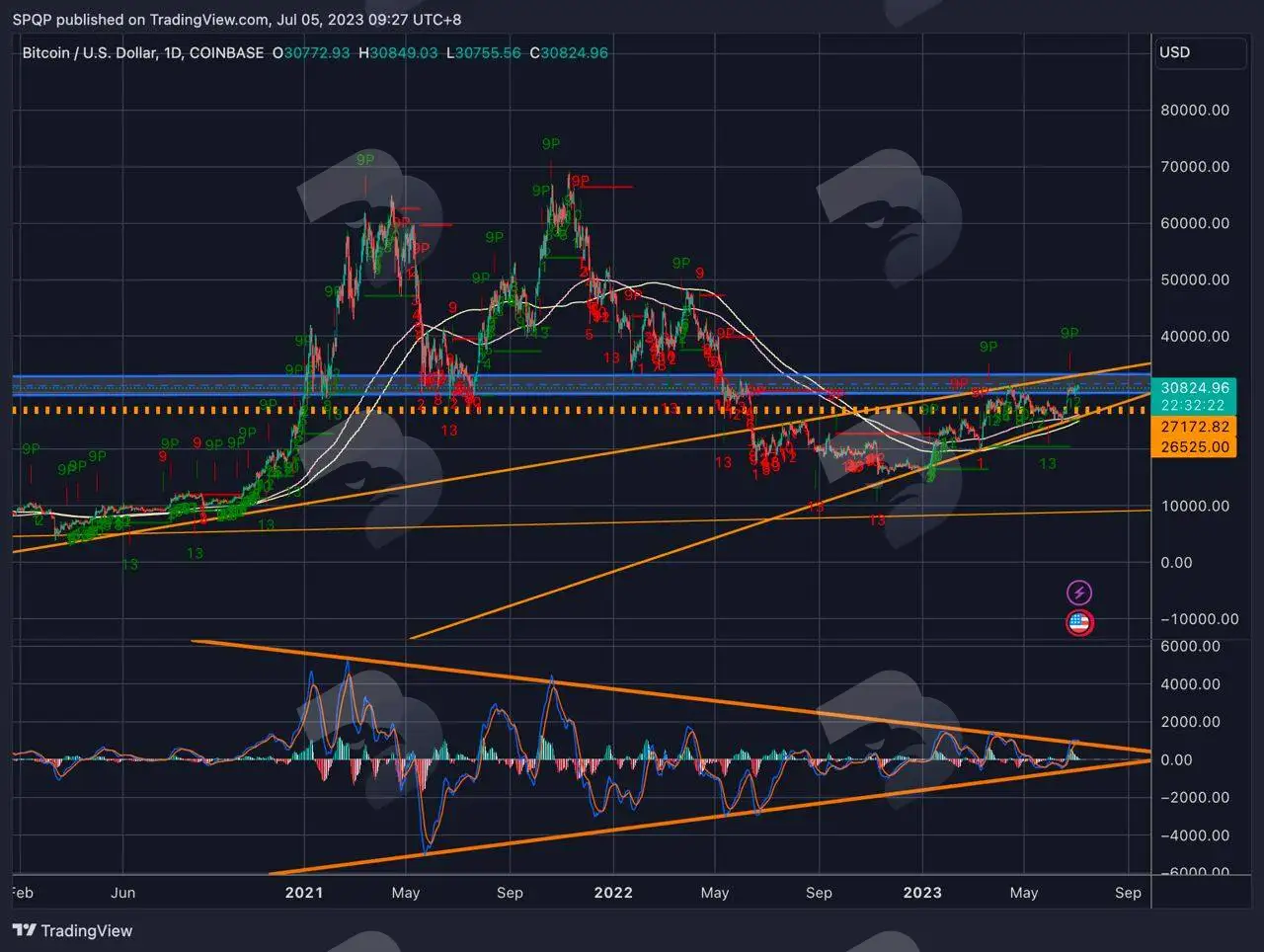Click the SPQP published on TradingView.com header text
1264x952 pixels.
(x=237, y=20)
